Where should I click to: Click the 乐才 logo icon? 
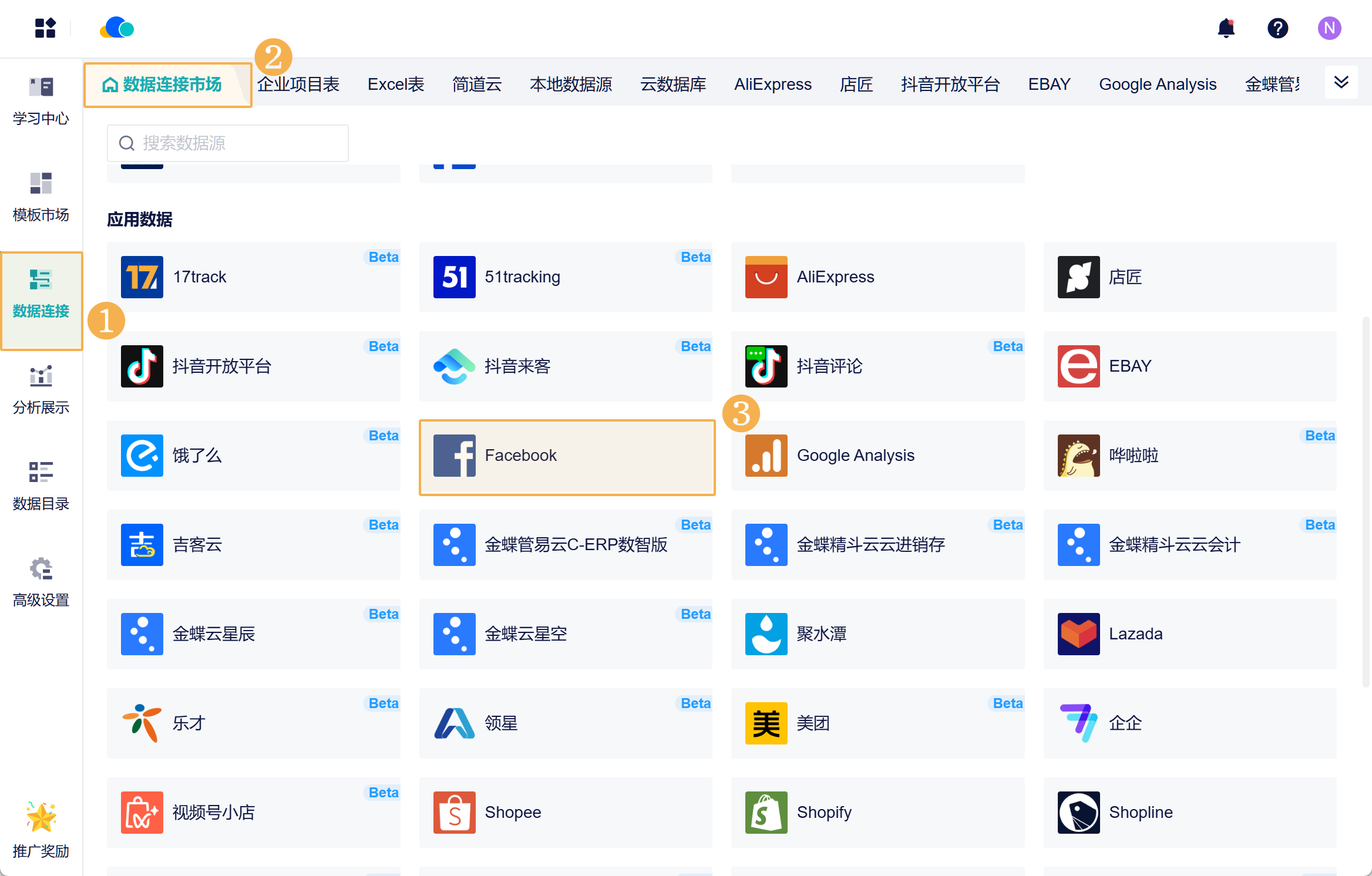(142, 723)
